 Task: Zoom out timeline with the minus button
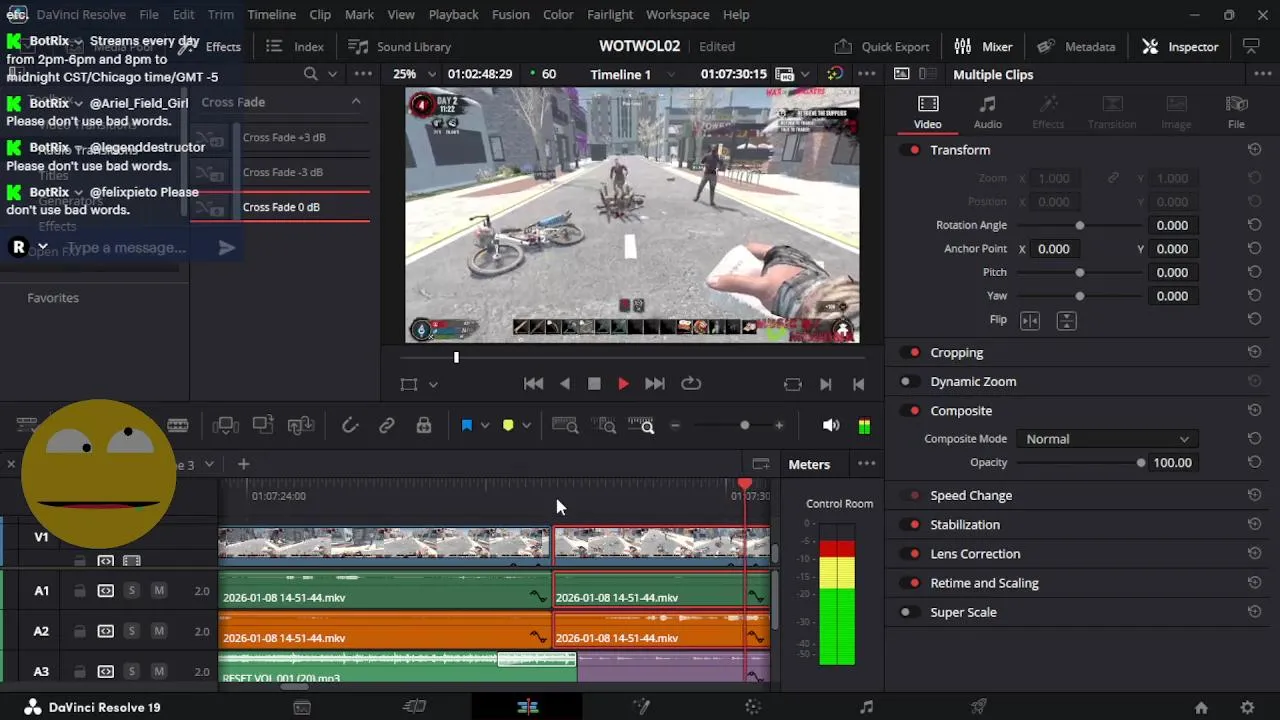click(x=675, y=426)
